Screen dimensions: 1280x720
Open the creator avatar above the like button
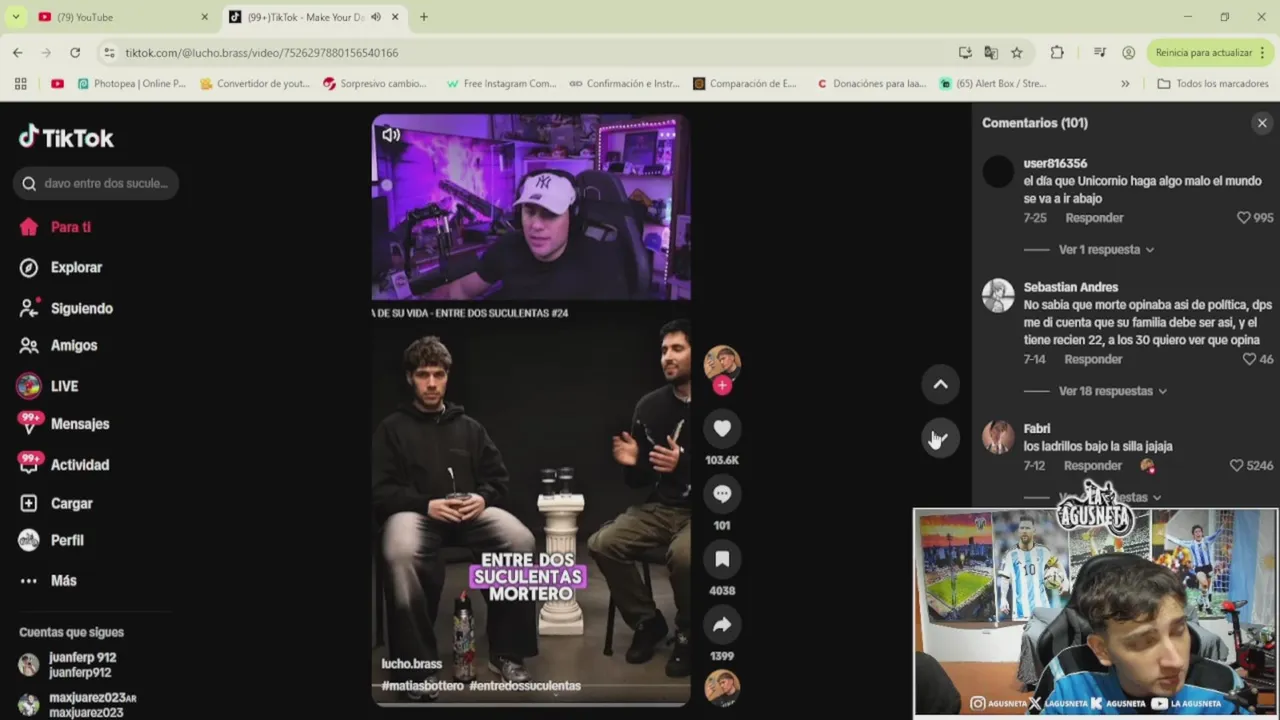click(x=722, y=364)
